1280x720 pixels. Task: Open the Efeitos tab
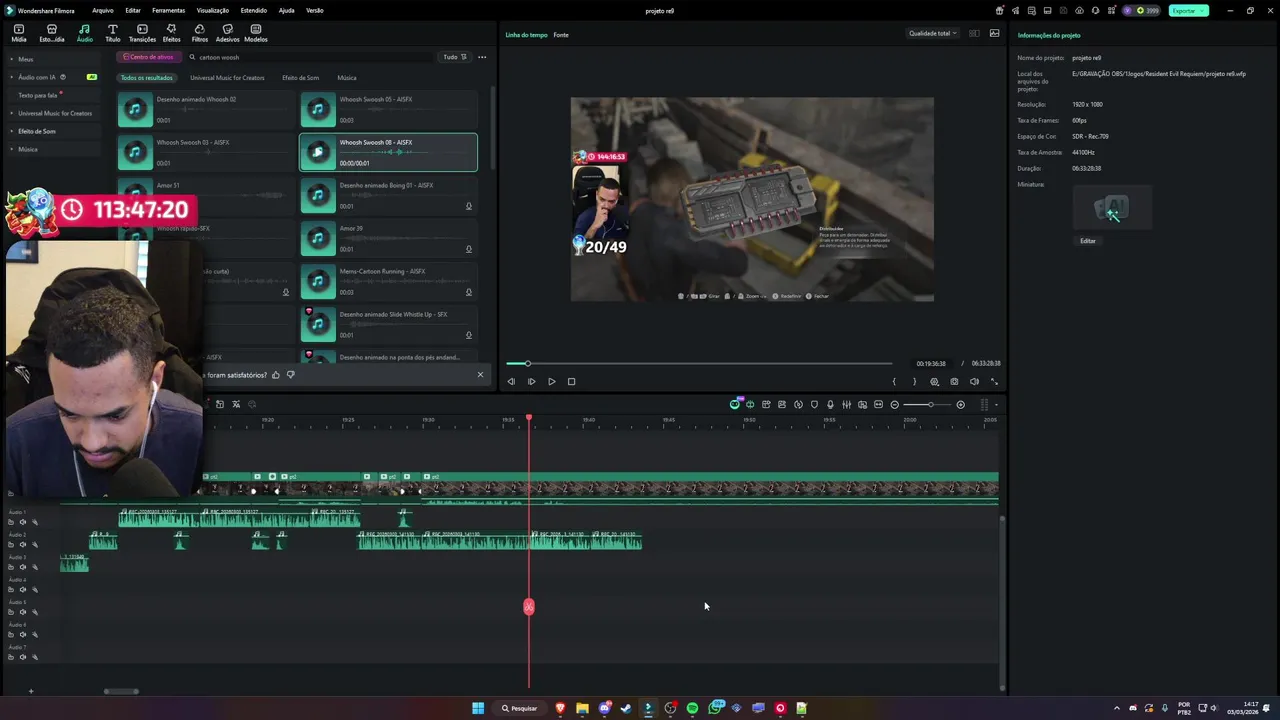171,33
